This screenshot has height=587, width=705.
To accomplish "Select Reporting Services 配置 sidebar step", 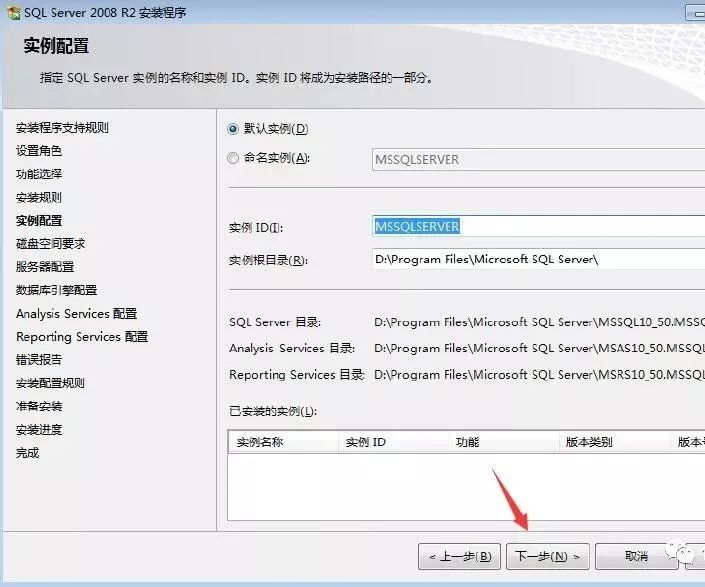I will (x=82, y=337).
